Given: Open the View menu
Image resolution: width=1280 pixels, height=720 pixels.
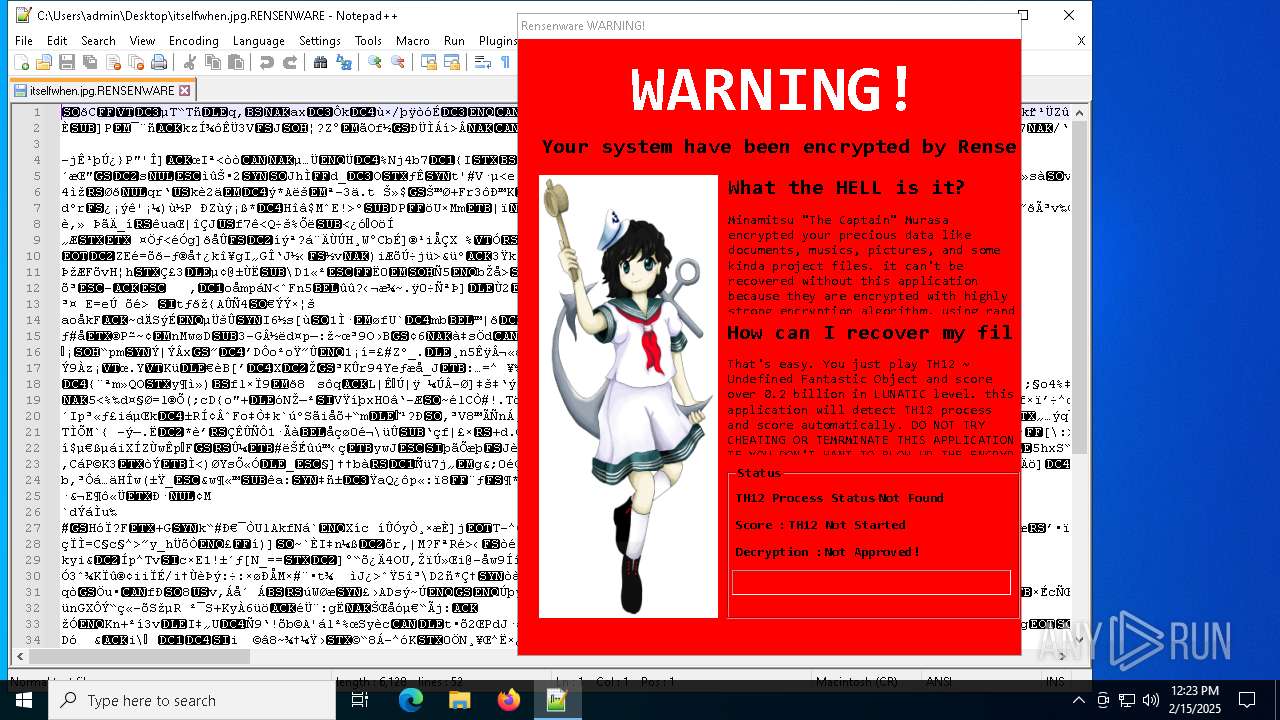Looking at the screenshot, I should 142,41.
